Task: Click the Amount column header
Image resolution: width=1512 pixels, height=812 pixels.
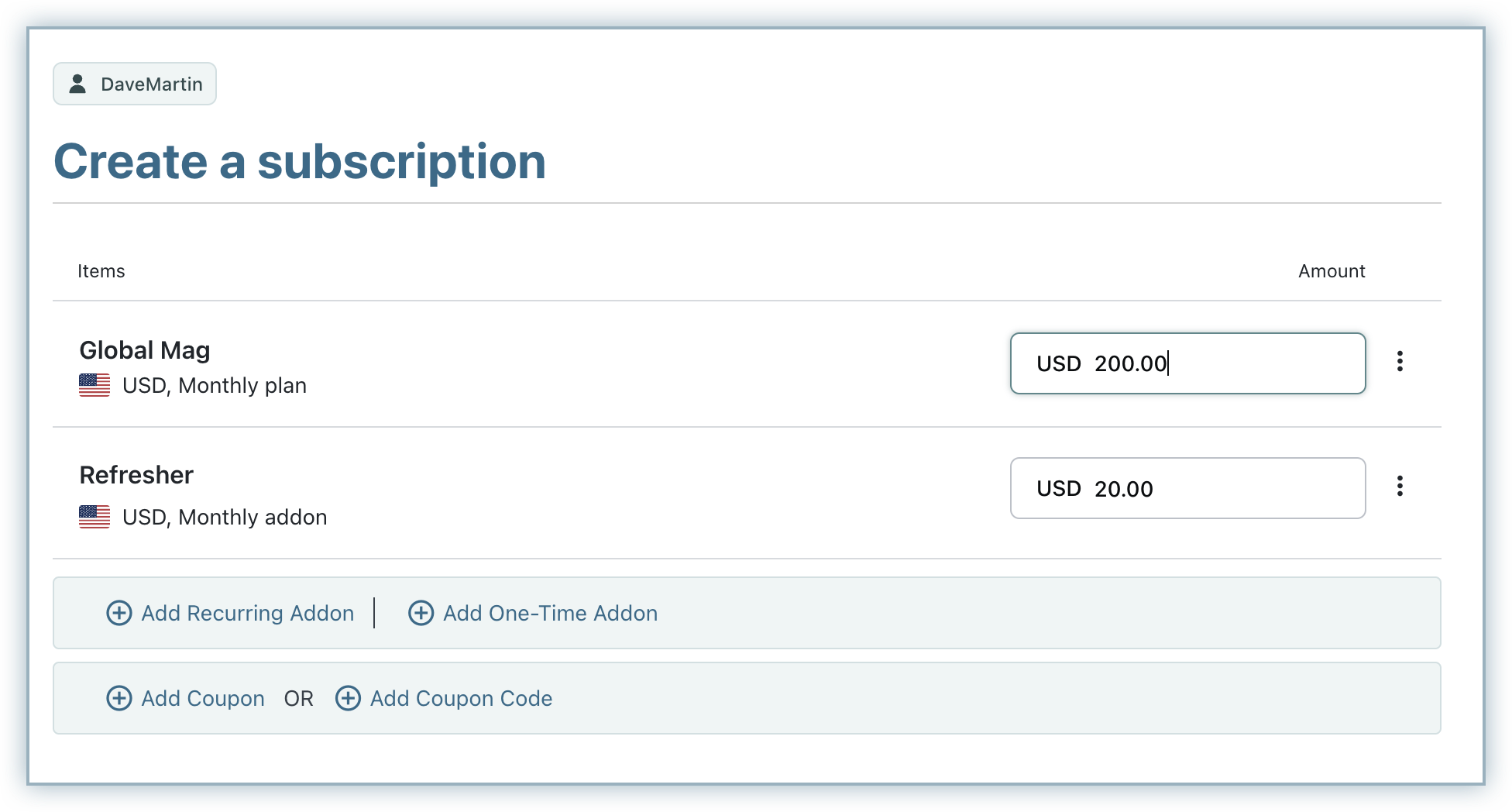Action: point(1332,271)
